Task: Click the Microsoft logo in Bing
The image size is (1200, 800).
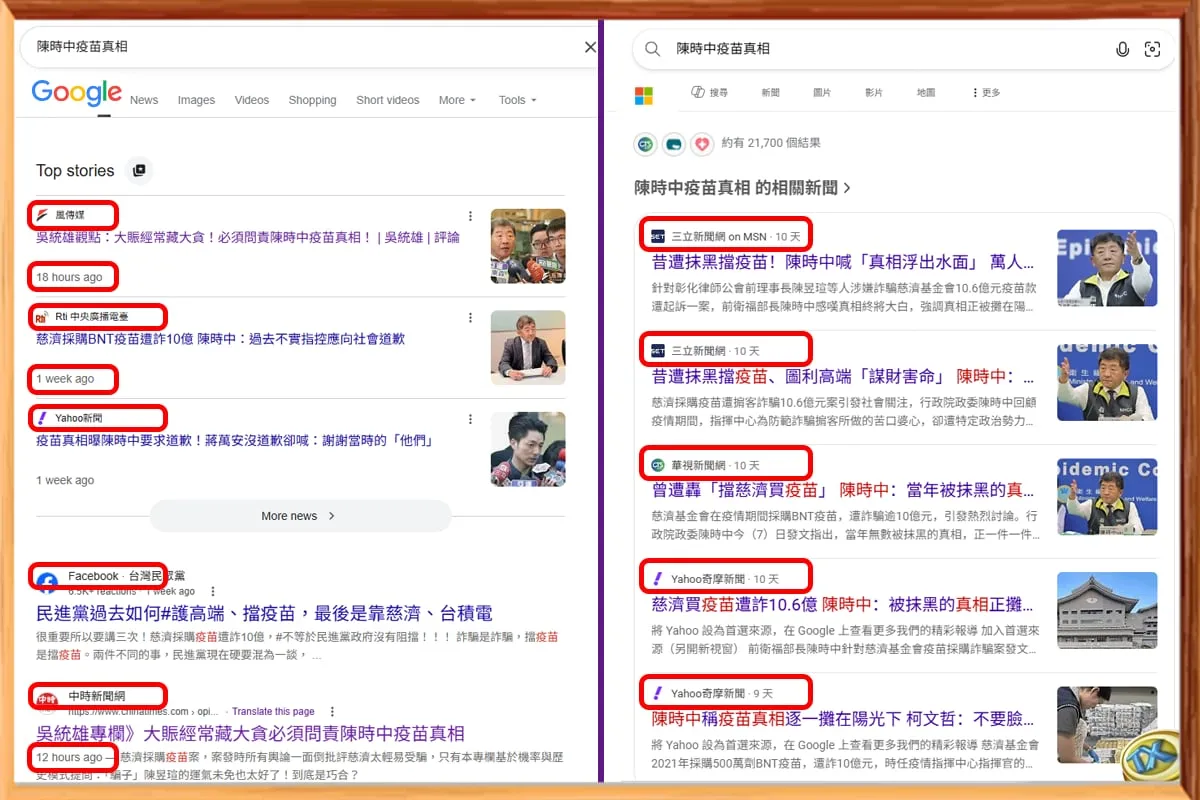Action: point(644,95)
